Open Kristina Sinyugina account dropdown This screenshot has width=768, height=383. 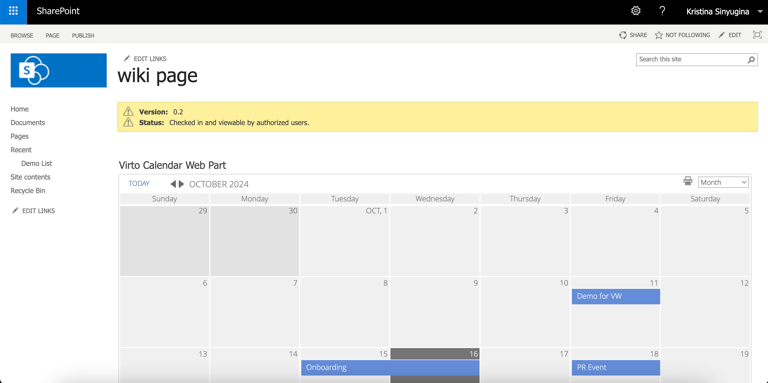tap(725, 11)
